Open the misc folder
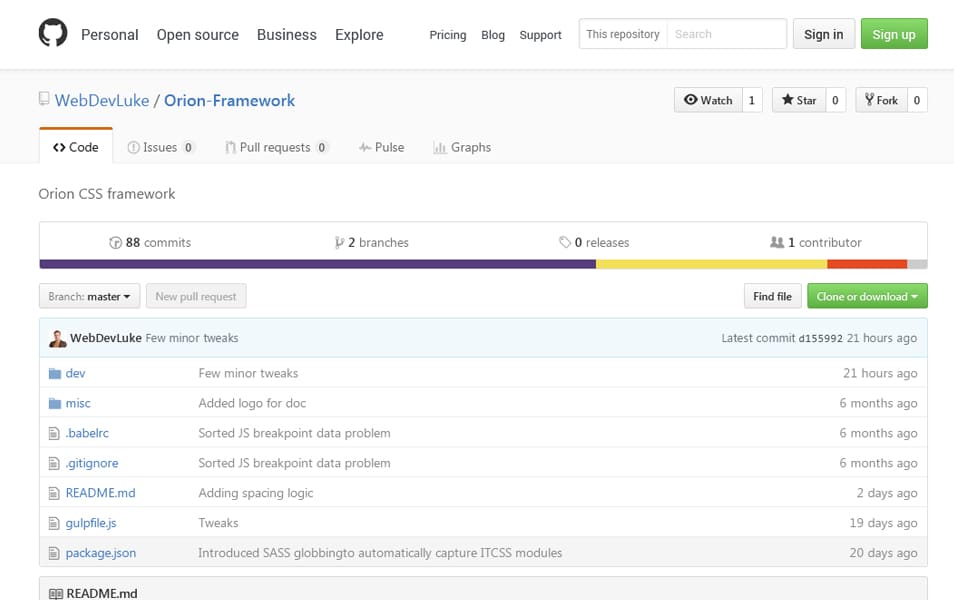 click(x=78, y=403)
